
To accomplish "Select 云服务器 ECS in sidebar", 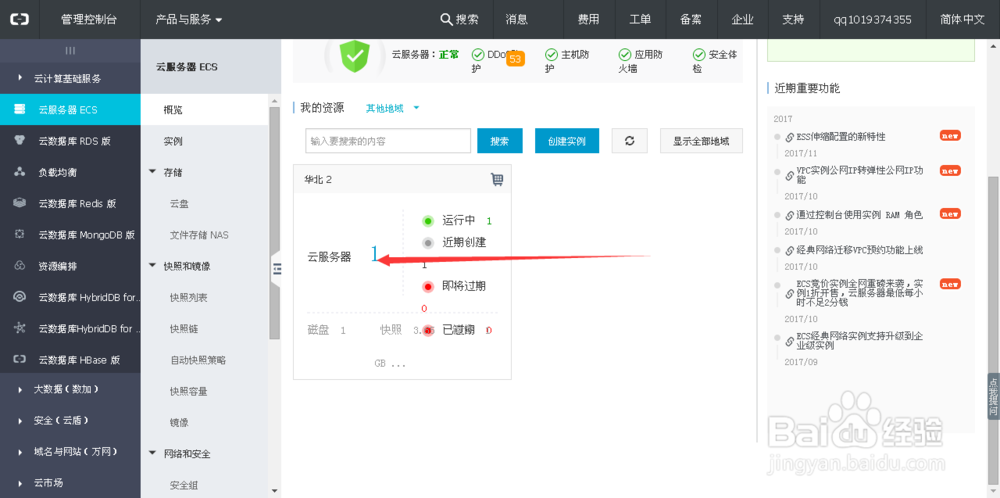I will point(70,110).
